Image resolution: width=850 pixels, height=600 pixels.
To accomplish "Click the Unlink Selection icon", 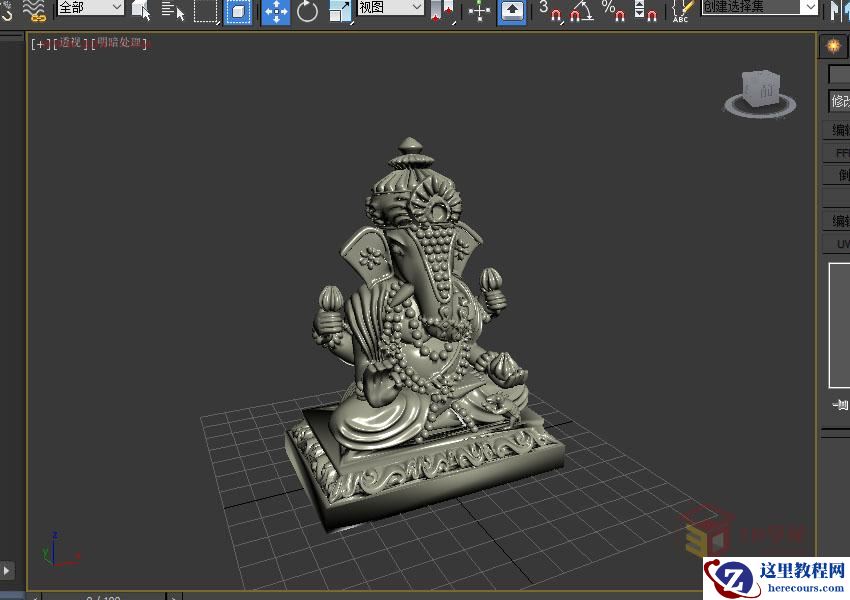I will [x=7, y=11].
